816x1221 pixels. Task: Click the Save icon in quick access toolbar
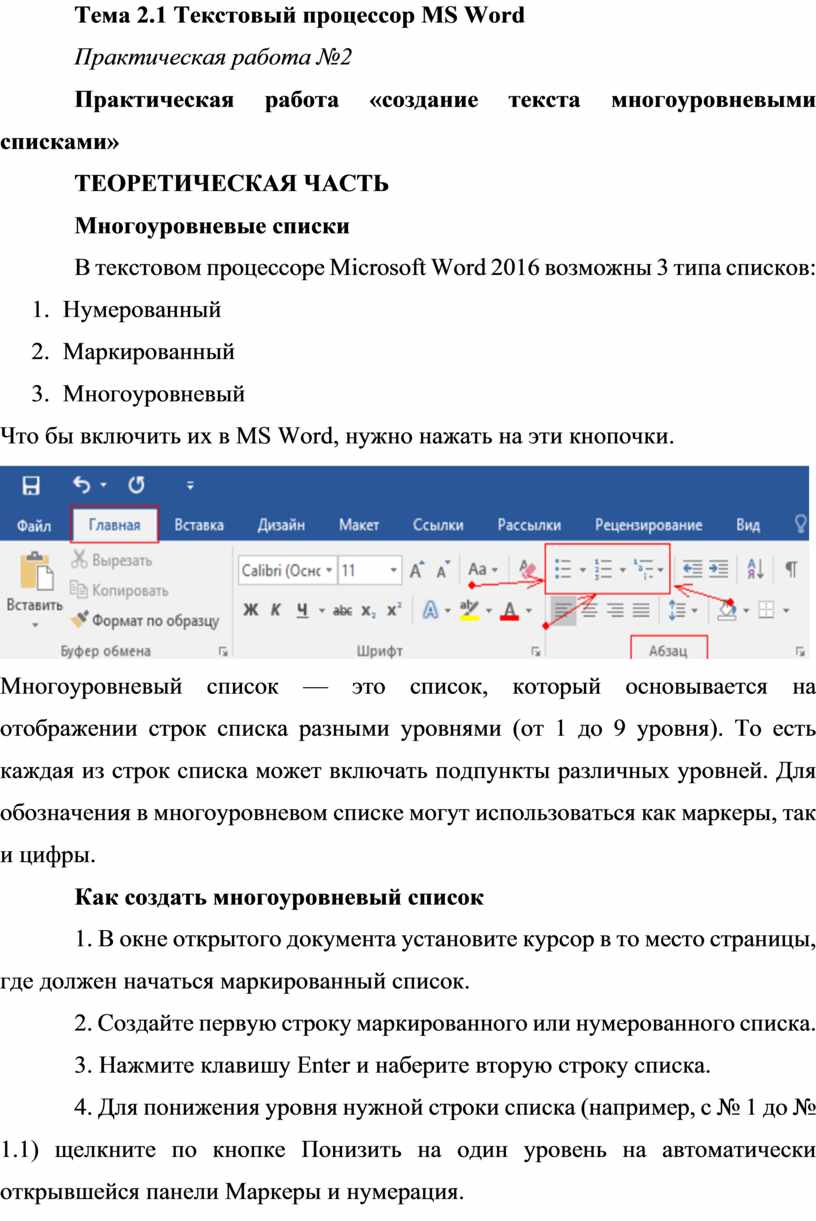pyautogui.click(x=31, y=486)
